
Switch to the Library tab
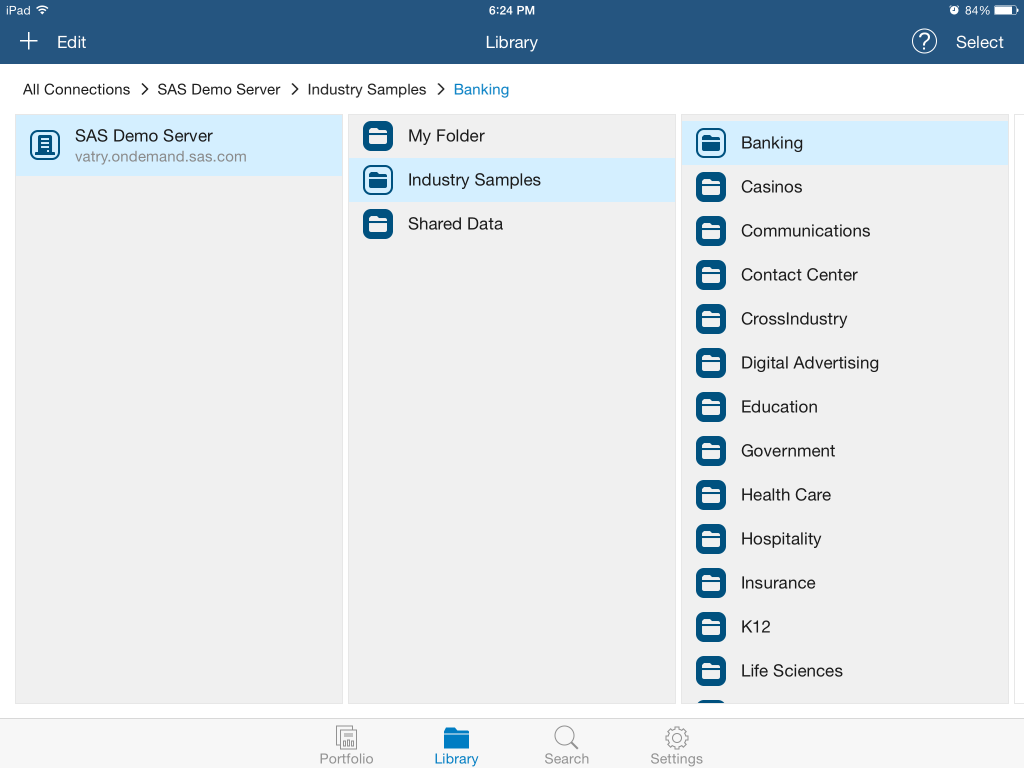coord(456,745)
